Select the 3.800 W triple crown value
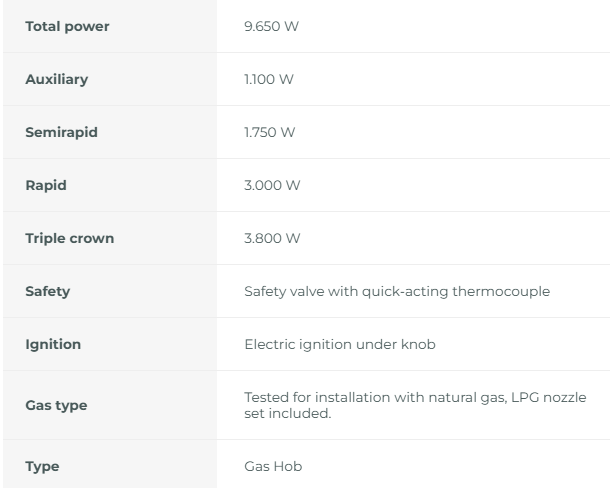This screenshot has height=488, width=610. [x=272, y=238]
